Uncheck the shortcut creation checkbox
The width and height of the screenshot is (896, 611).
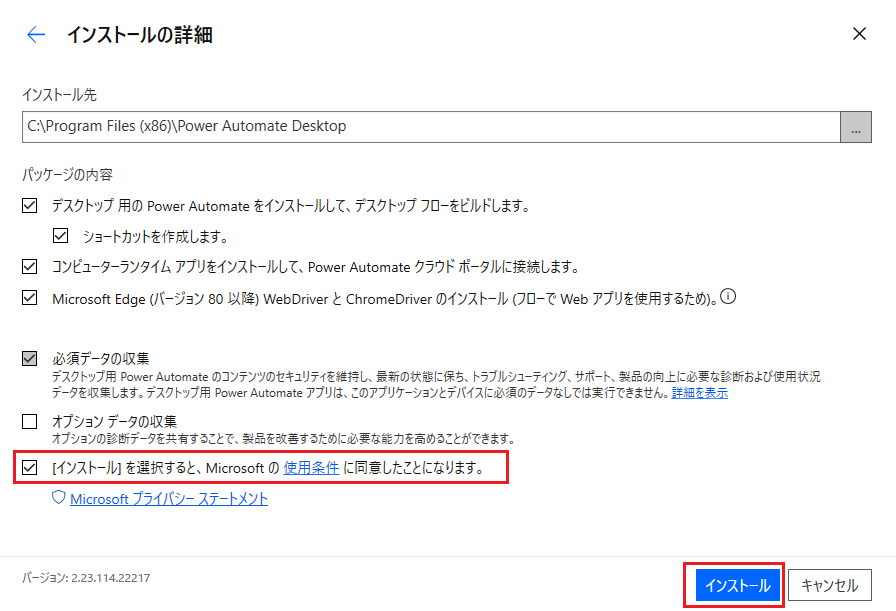tap(61, 235)
